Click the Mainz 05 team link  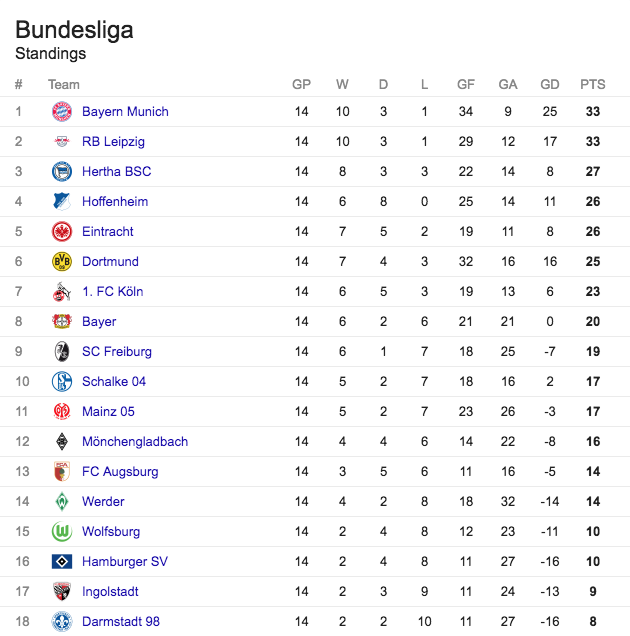pyautogui.click(x=108, y=412)
